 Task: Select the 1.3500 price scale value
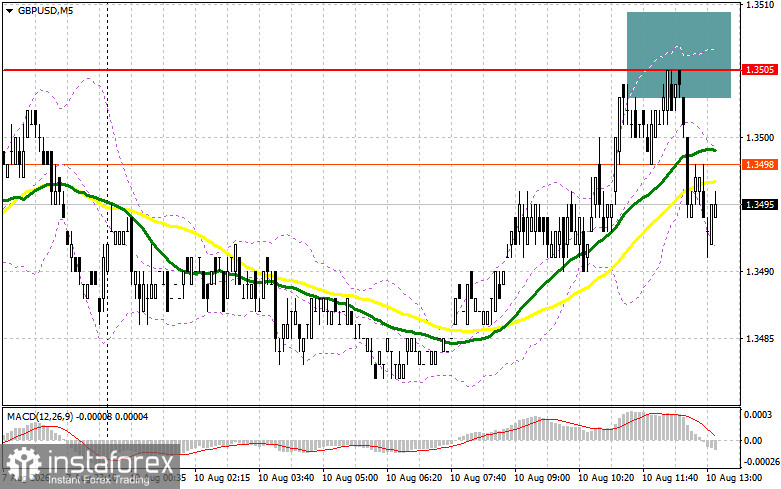click(760, 137)
